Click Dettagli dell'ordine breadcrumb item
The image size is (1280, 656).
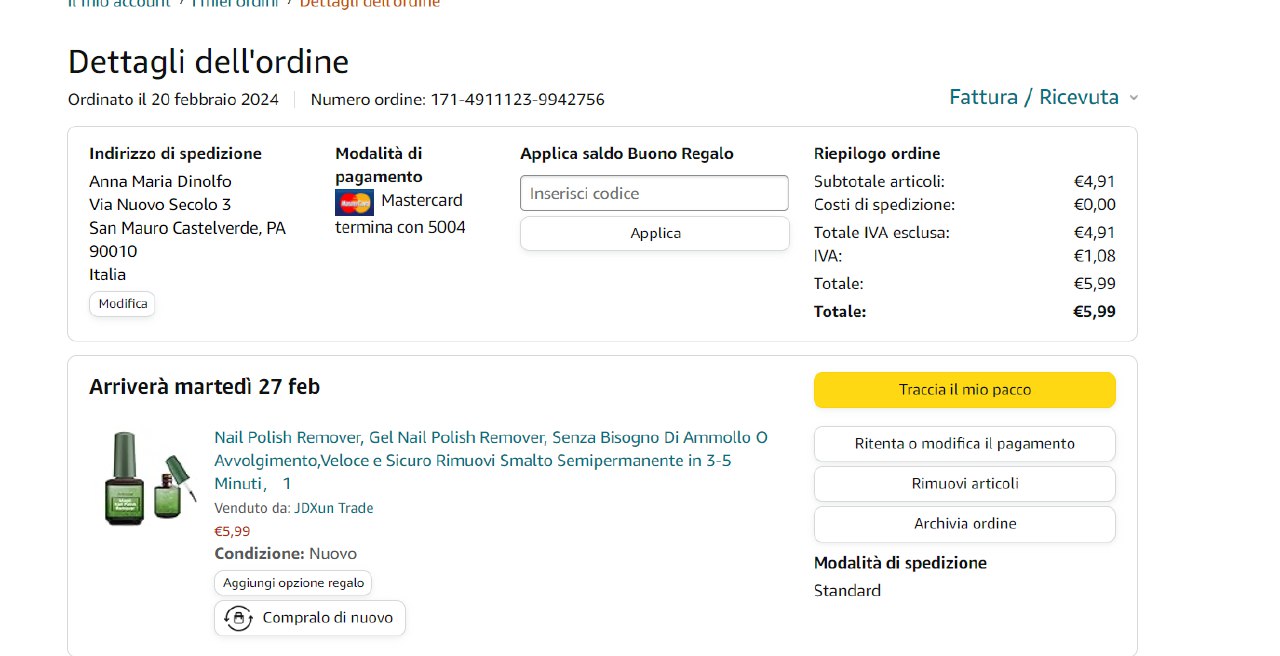point(369,3)
